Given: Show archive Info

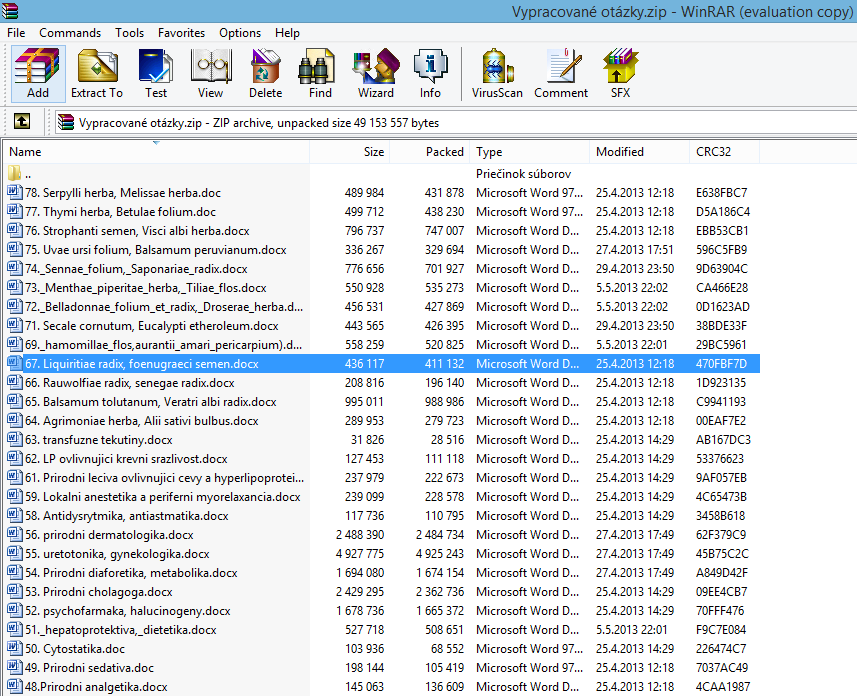Looking at the screenshot, I should point(430,74).
